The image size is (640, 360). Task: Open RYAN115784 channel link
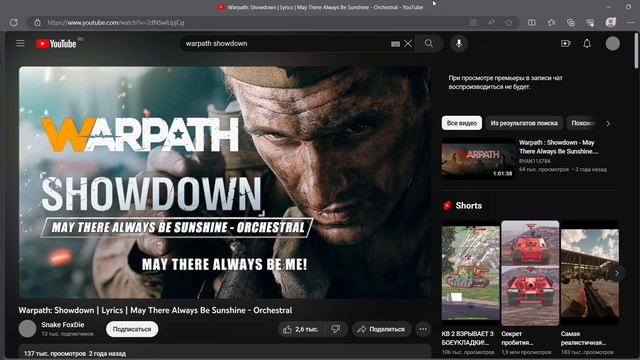(x=534, y=161)
